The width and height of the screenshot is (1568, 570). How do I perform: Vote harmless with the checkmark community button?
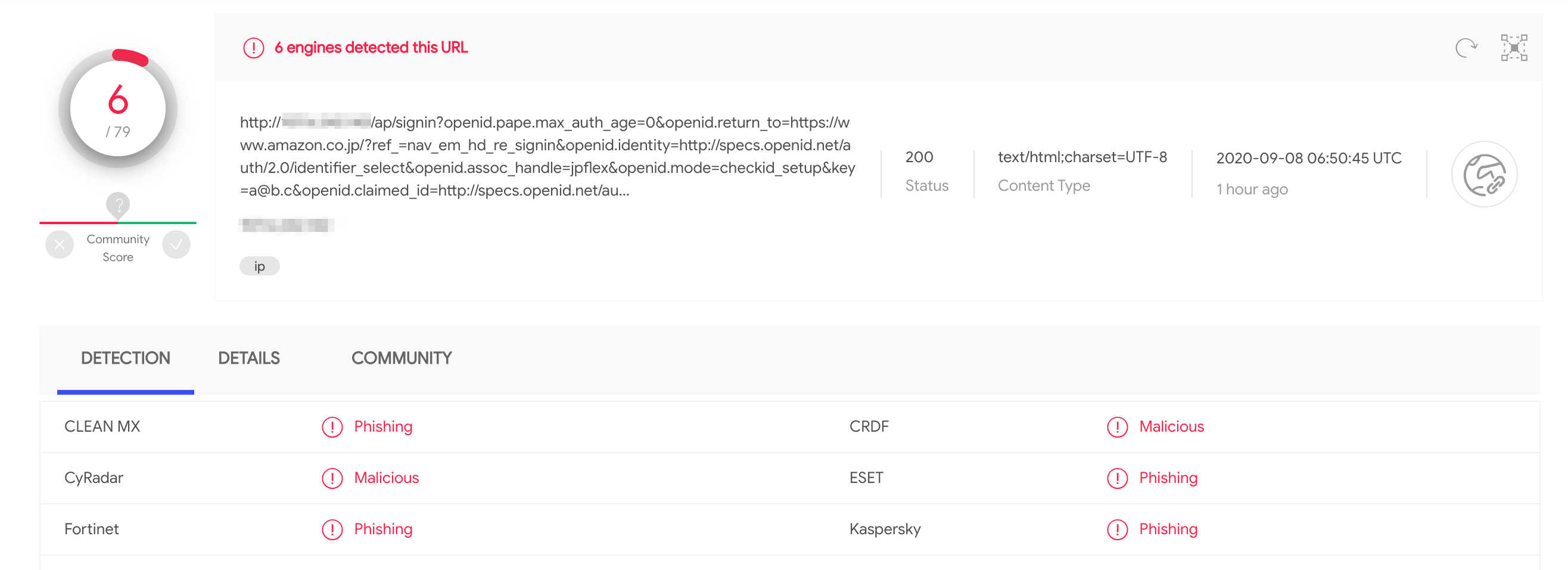(x=176, y=245)
